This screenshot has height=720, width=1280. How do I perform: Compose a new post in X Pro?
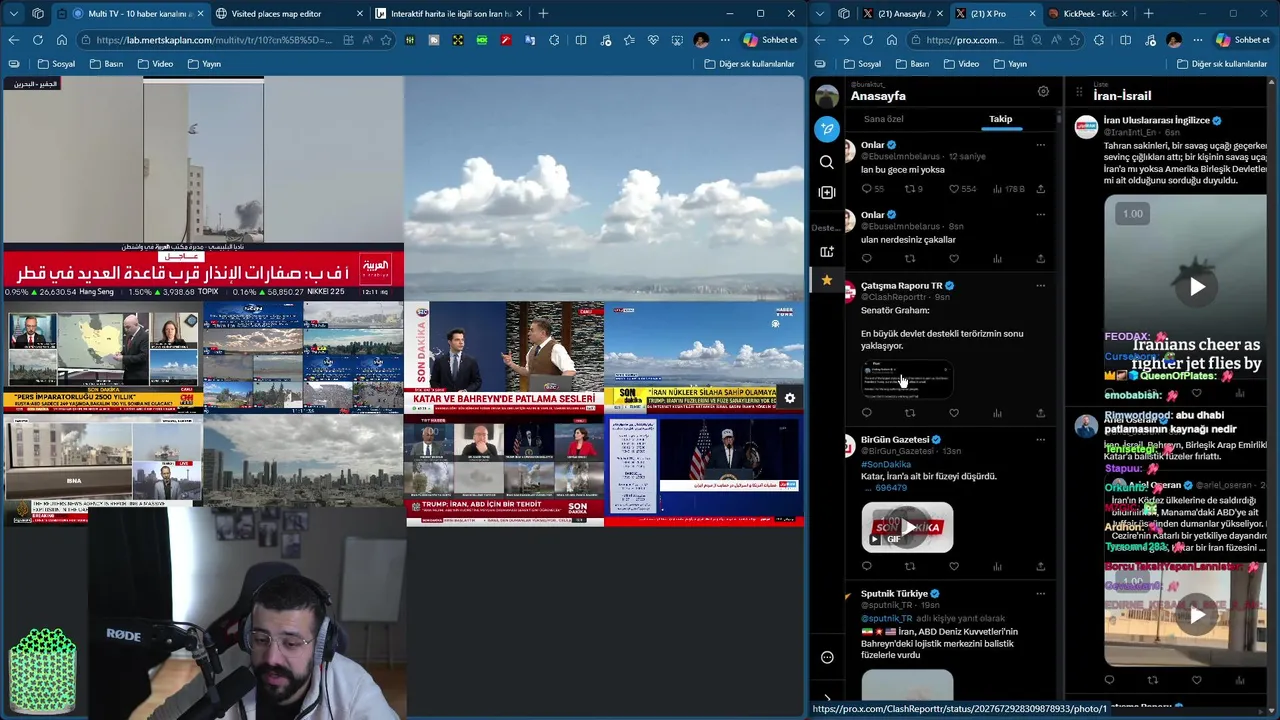pyautogui.click(x=827, y=128)
